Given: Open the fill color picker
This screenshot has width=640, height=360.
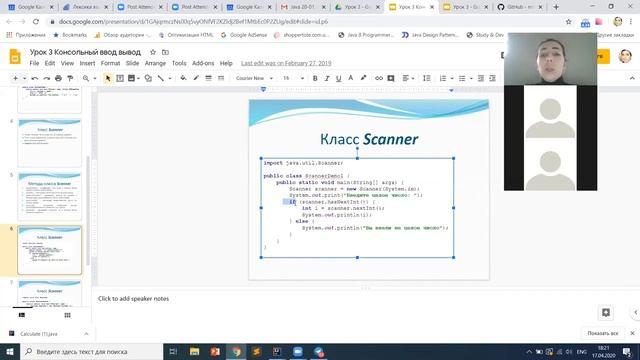Looking at the screenshot, I should coord(183,78).
